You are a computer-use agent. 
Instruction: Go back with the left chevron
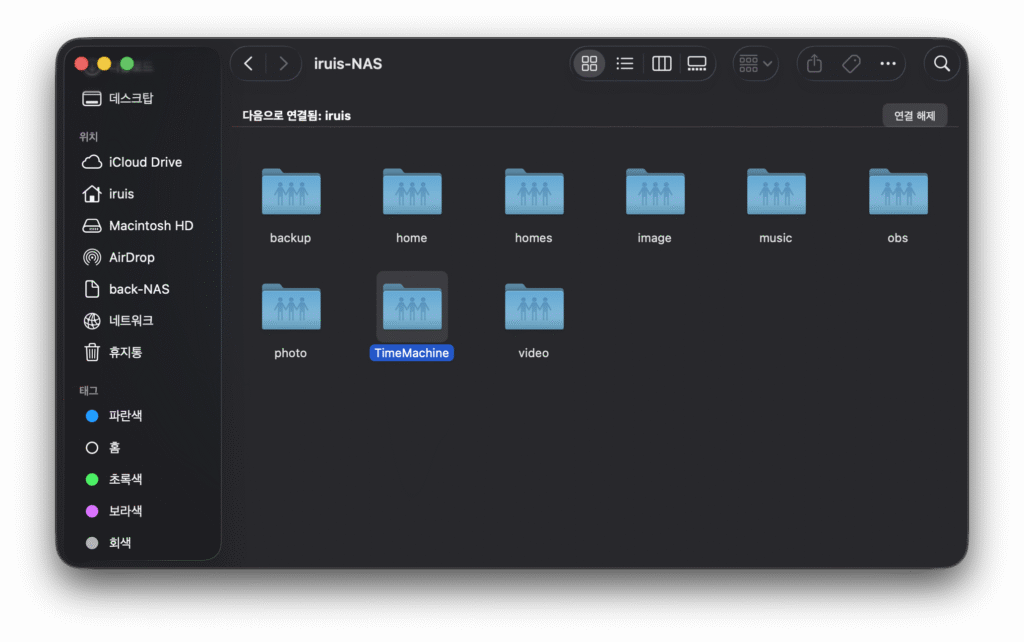[248, 64]
